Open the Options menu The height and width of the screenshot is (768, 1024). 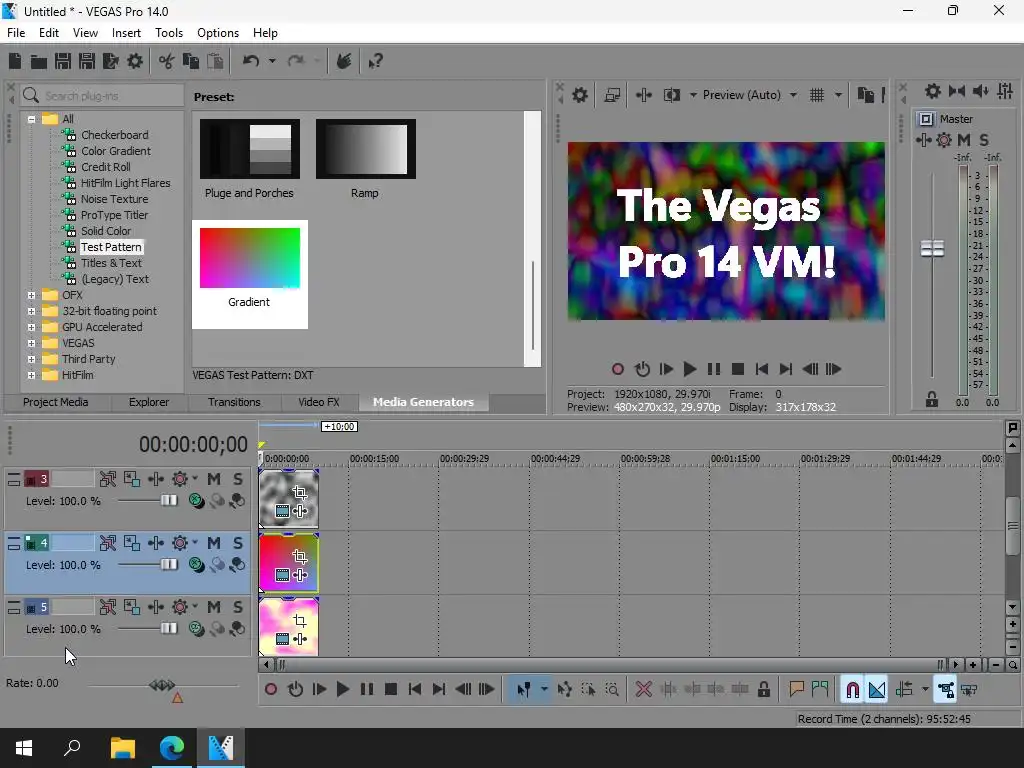(x=217, y=33)
